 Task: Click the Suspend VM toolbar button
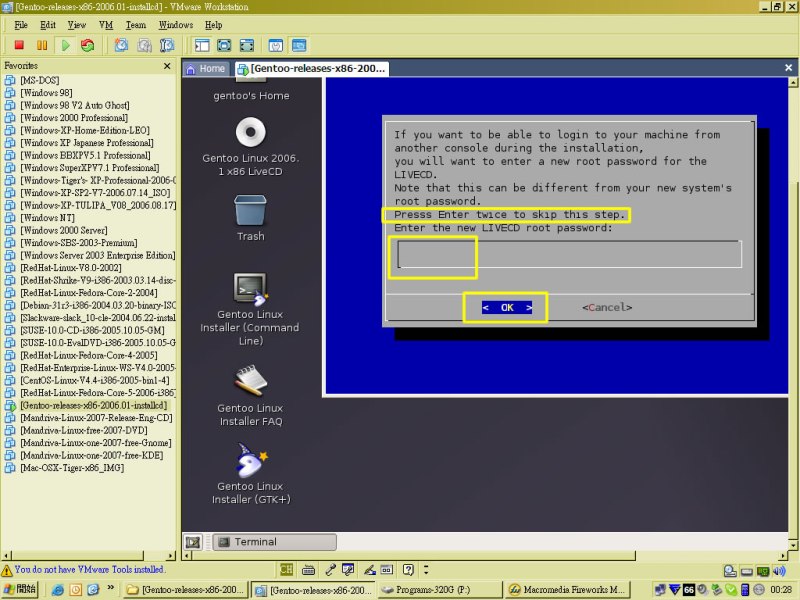[42, 45]
